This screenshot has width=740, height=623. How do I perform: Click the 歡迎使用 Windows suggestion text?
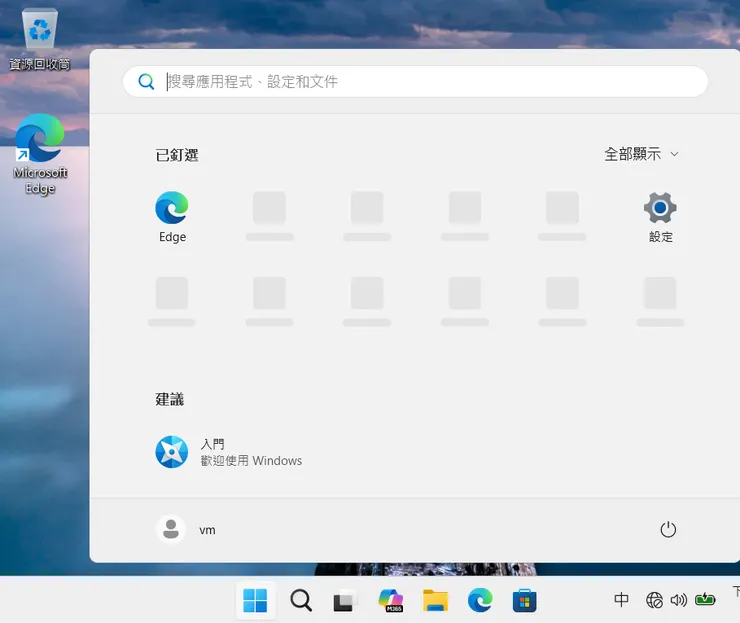click(251, 461)
